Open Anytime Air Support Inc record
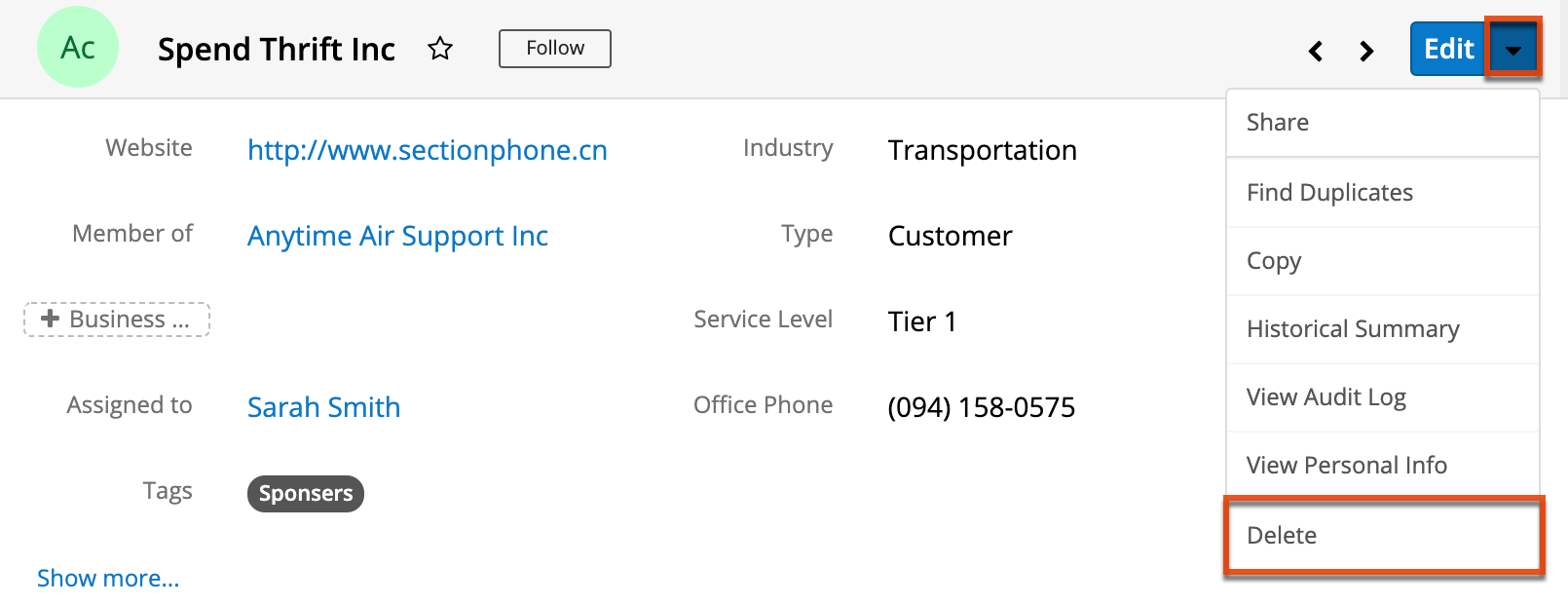This screenshot has width=1568, height=604. pos(397,235)
